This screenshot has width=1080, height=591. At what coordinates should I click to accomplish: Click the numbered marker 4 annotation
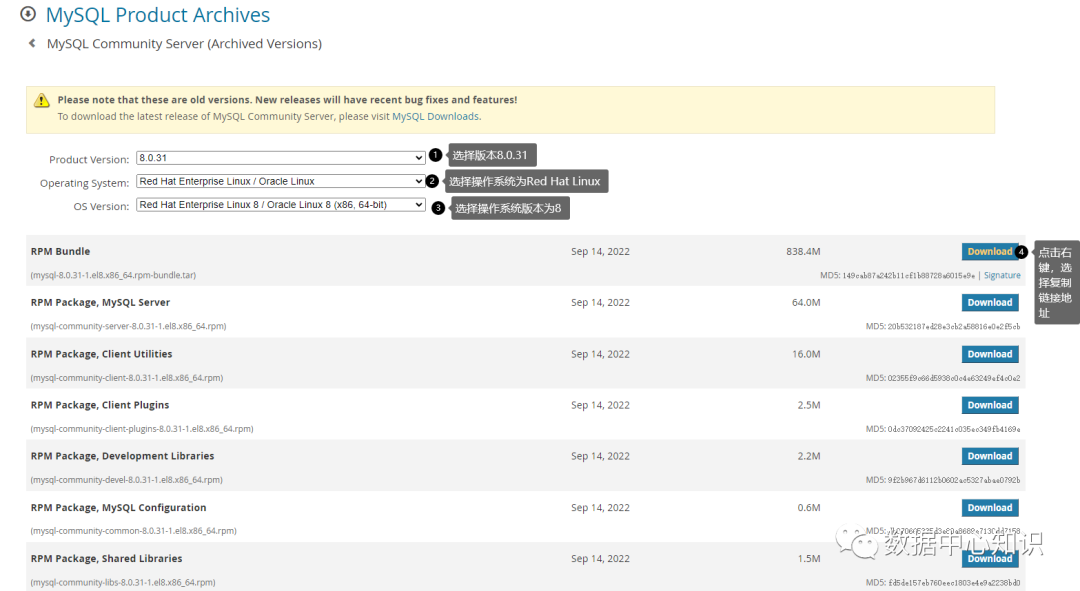point(1021,252)
